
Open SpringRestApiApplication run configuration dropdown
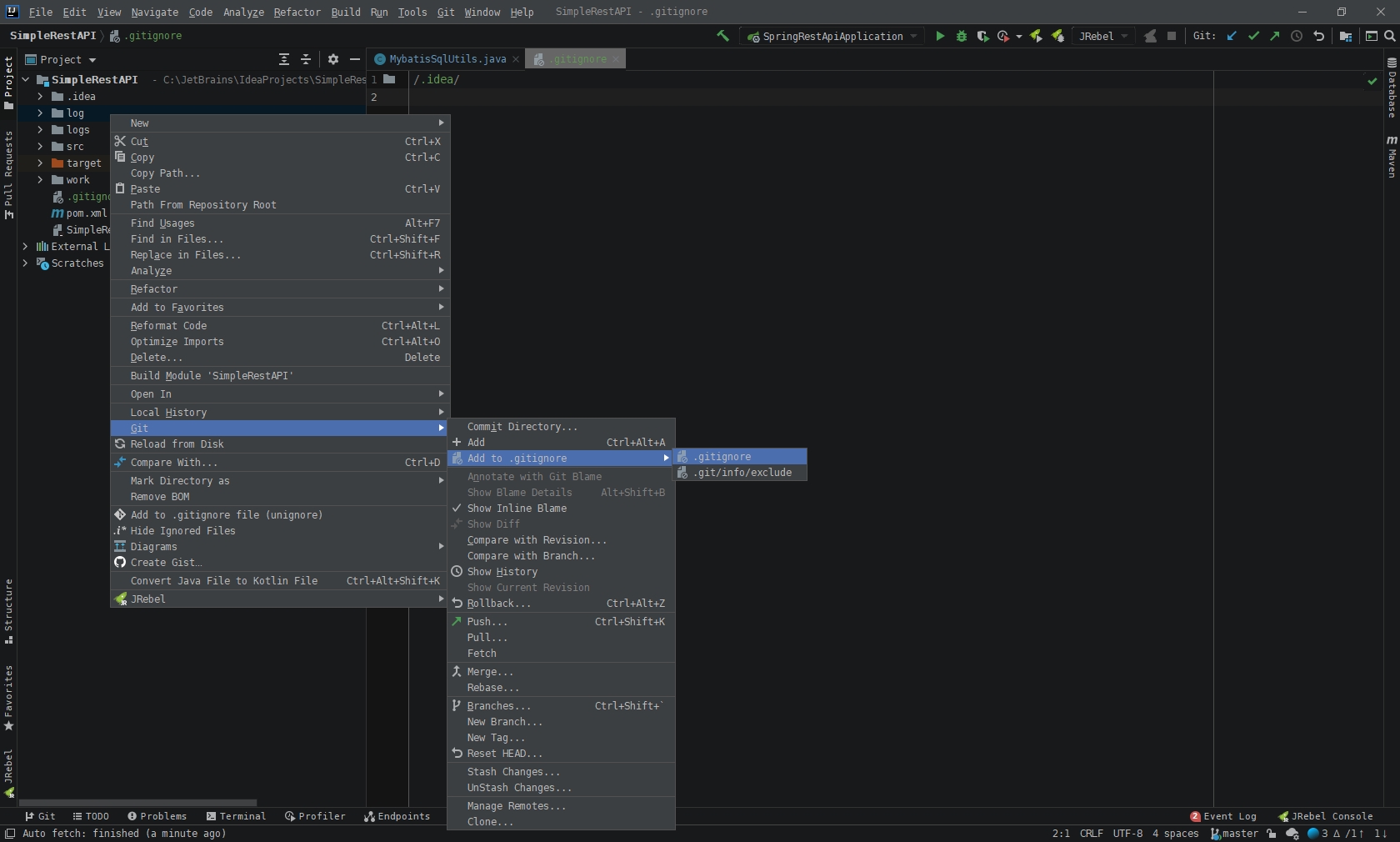tap(832, 36)
